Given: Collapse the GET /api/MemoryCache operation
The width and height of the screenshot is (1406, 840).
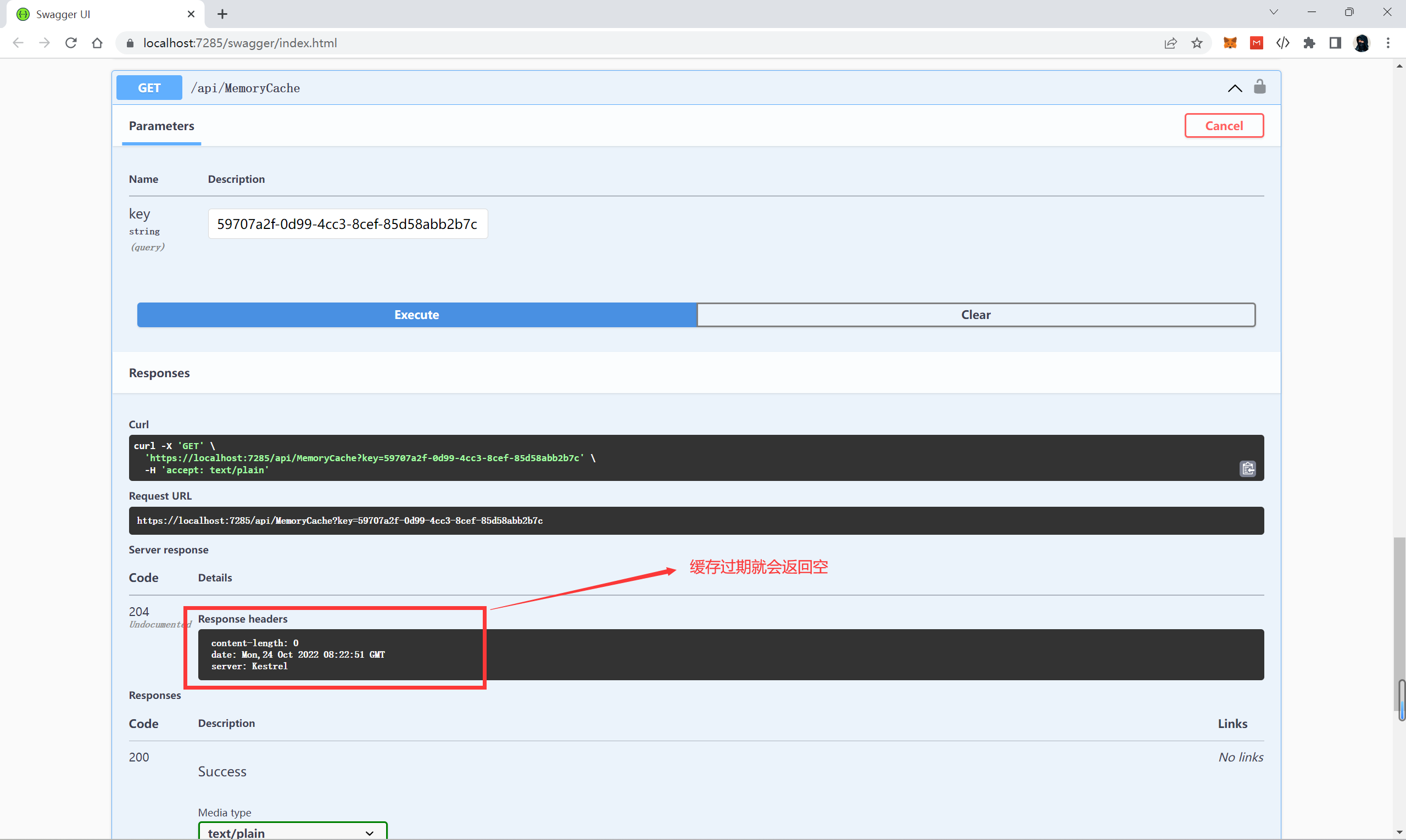Looking at the screenshot, I should [1235, 88].
